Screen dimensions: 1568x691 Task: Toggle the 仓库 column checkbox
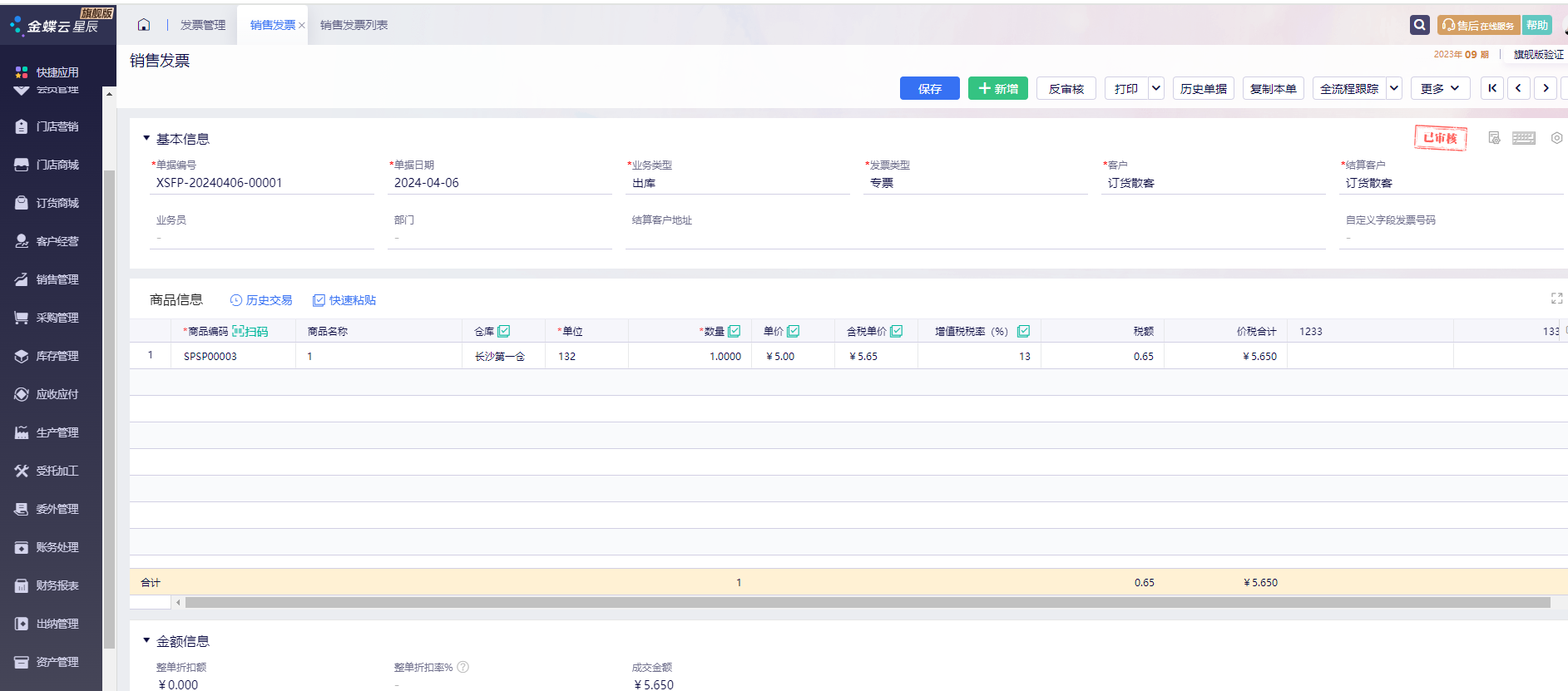(x=504, y=331)
